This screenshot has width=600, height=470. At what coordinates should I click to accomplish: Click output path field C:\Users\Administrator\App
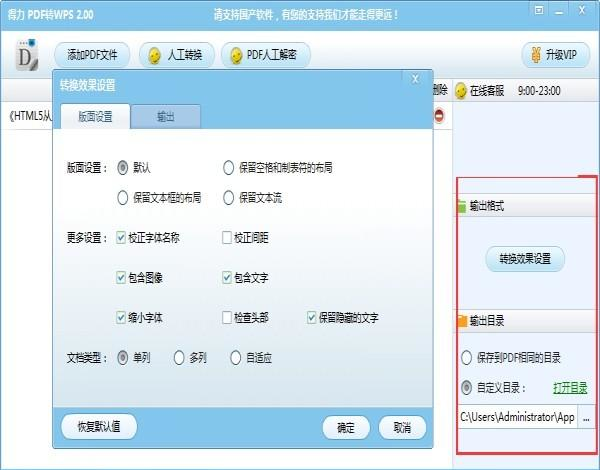click(517, 417)
